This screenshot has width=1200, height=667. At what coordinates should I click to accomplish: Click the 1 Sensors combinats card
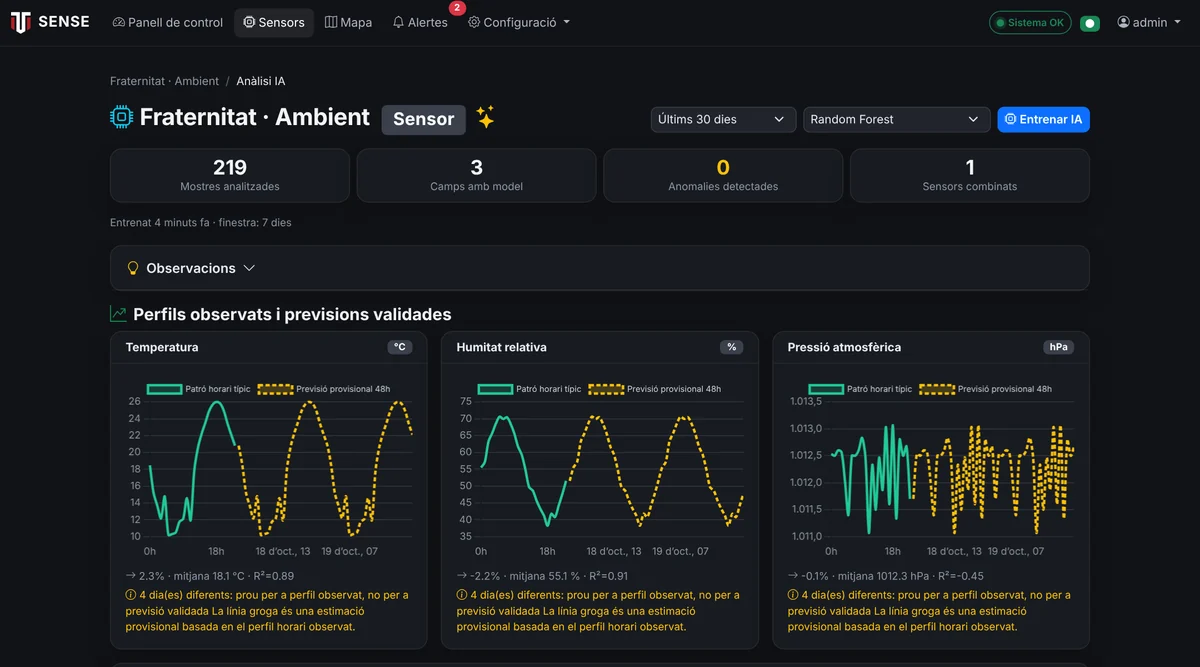click(970, 175)
